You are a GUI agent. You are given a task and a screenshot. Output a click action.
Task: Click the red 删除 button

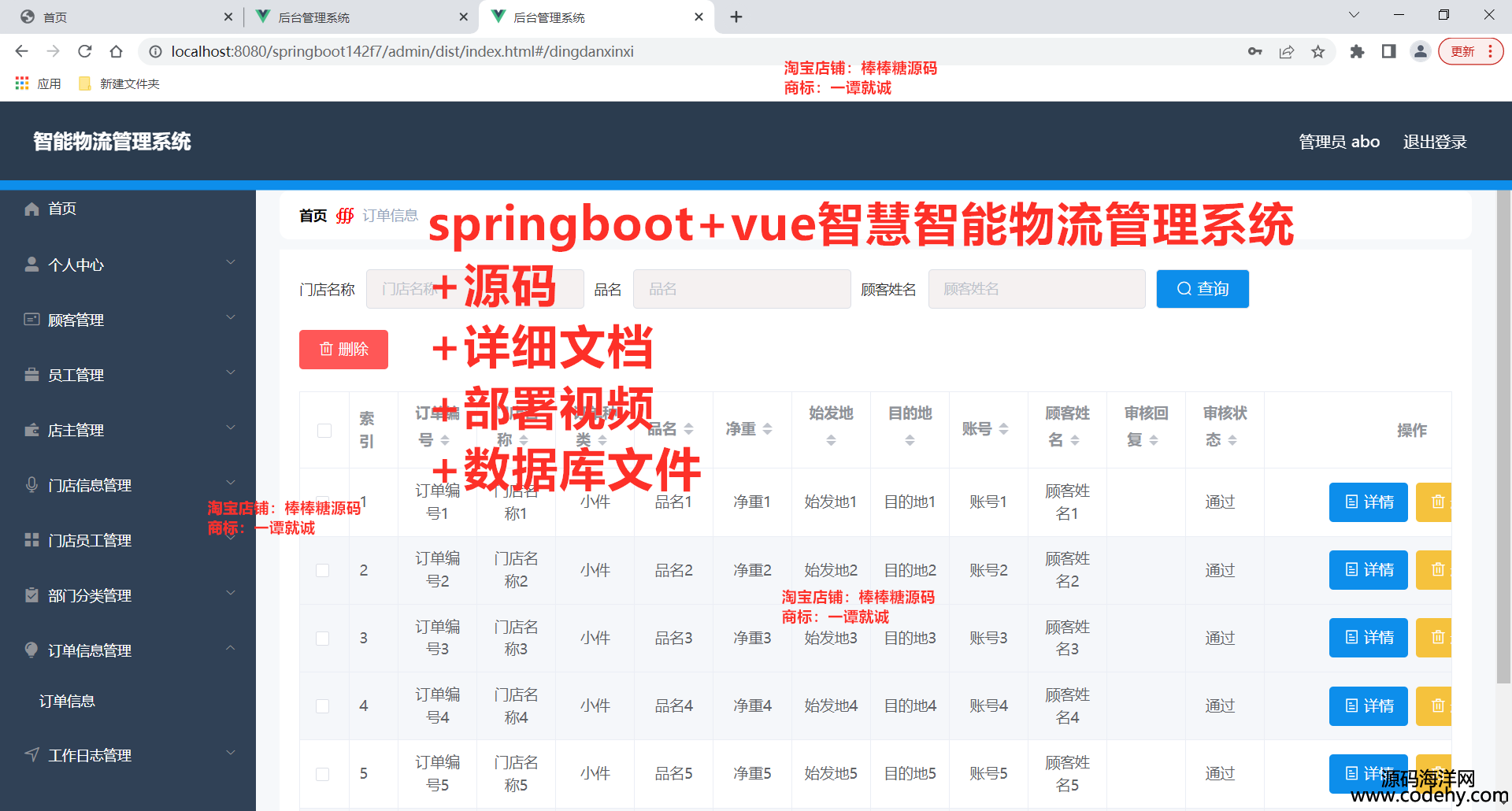(343, 350)
